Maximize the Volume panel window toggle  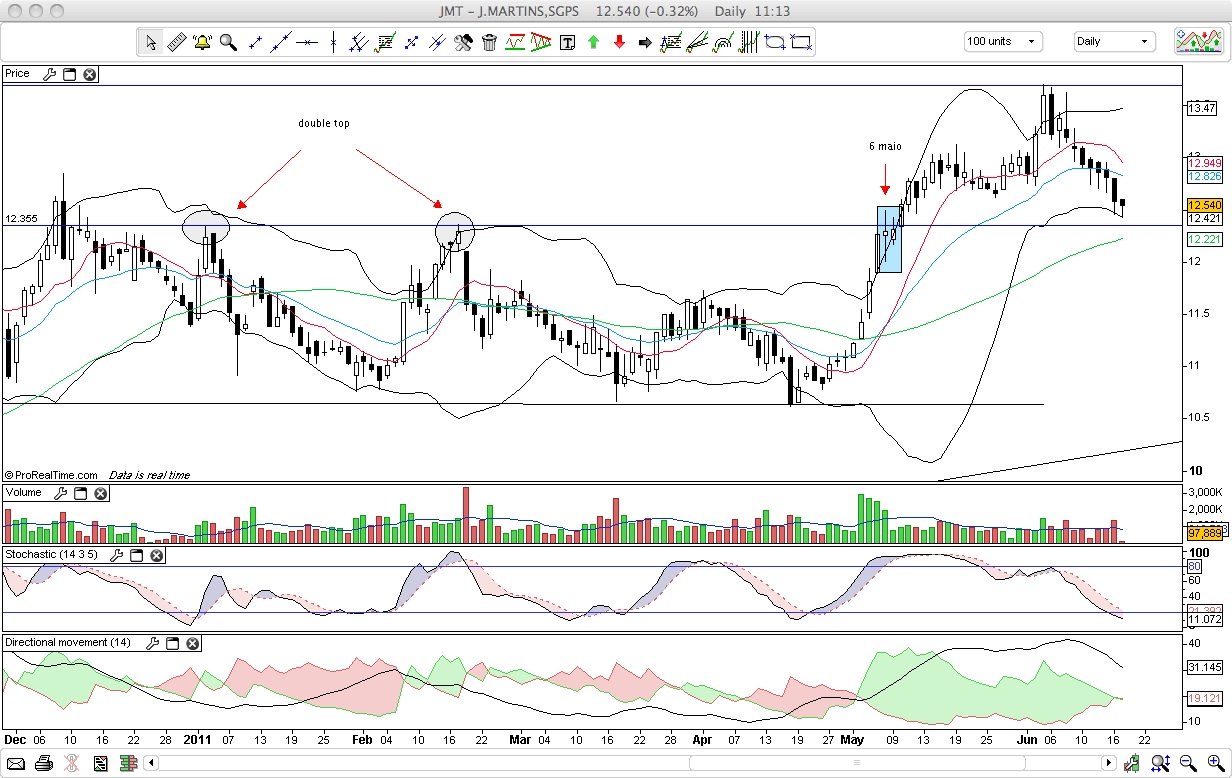coord(80,494)
